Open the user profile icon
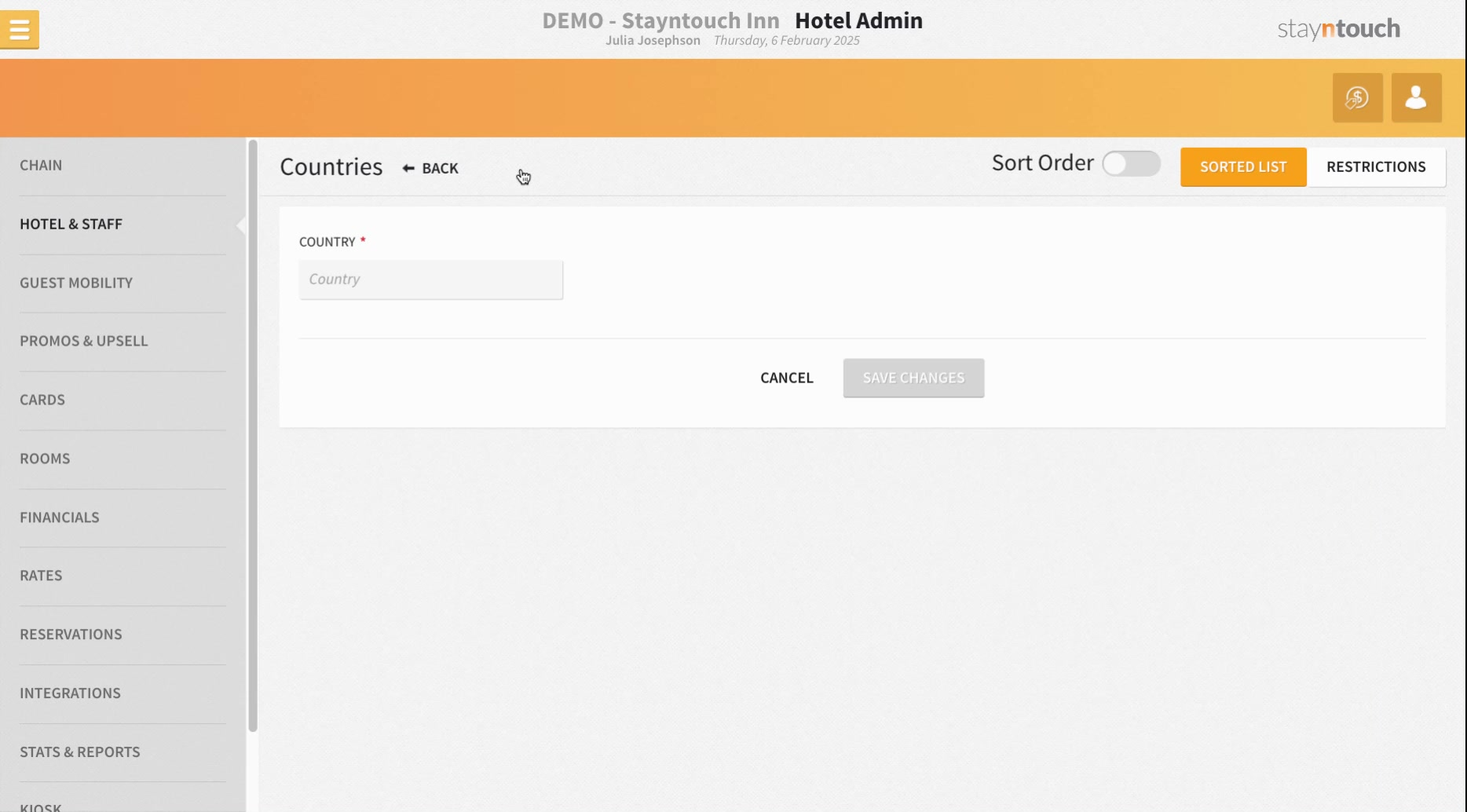 [1416, 97]
